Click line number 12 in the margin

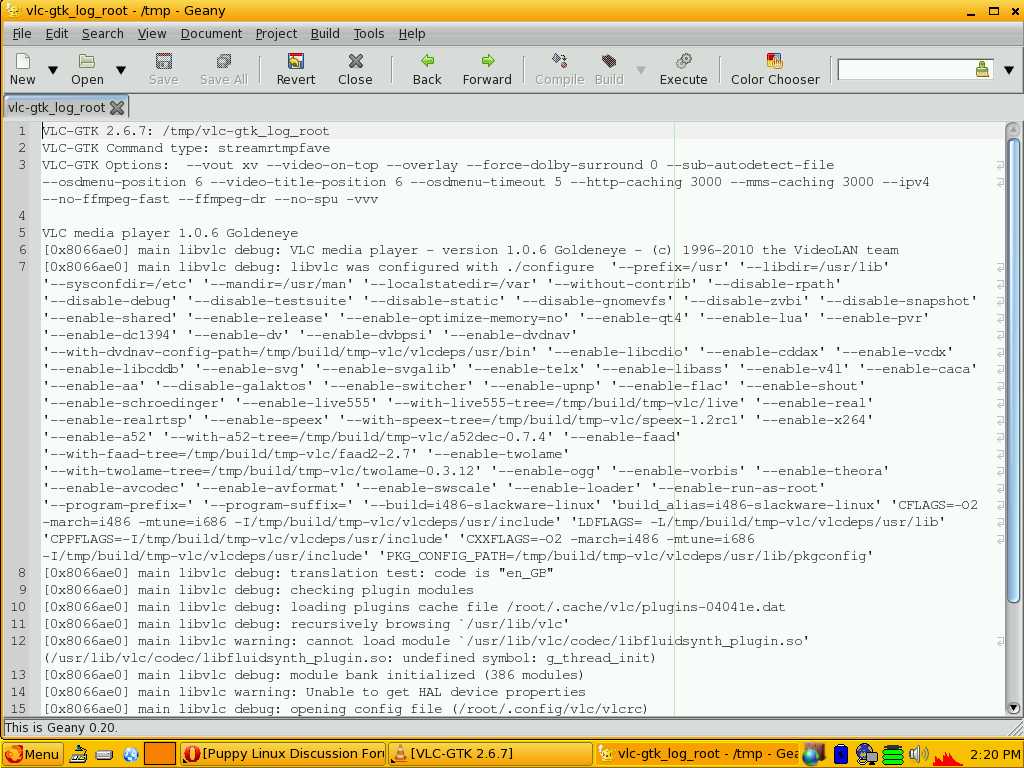click(18, 641)
